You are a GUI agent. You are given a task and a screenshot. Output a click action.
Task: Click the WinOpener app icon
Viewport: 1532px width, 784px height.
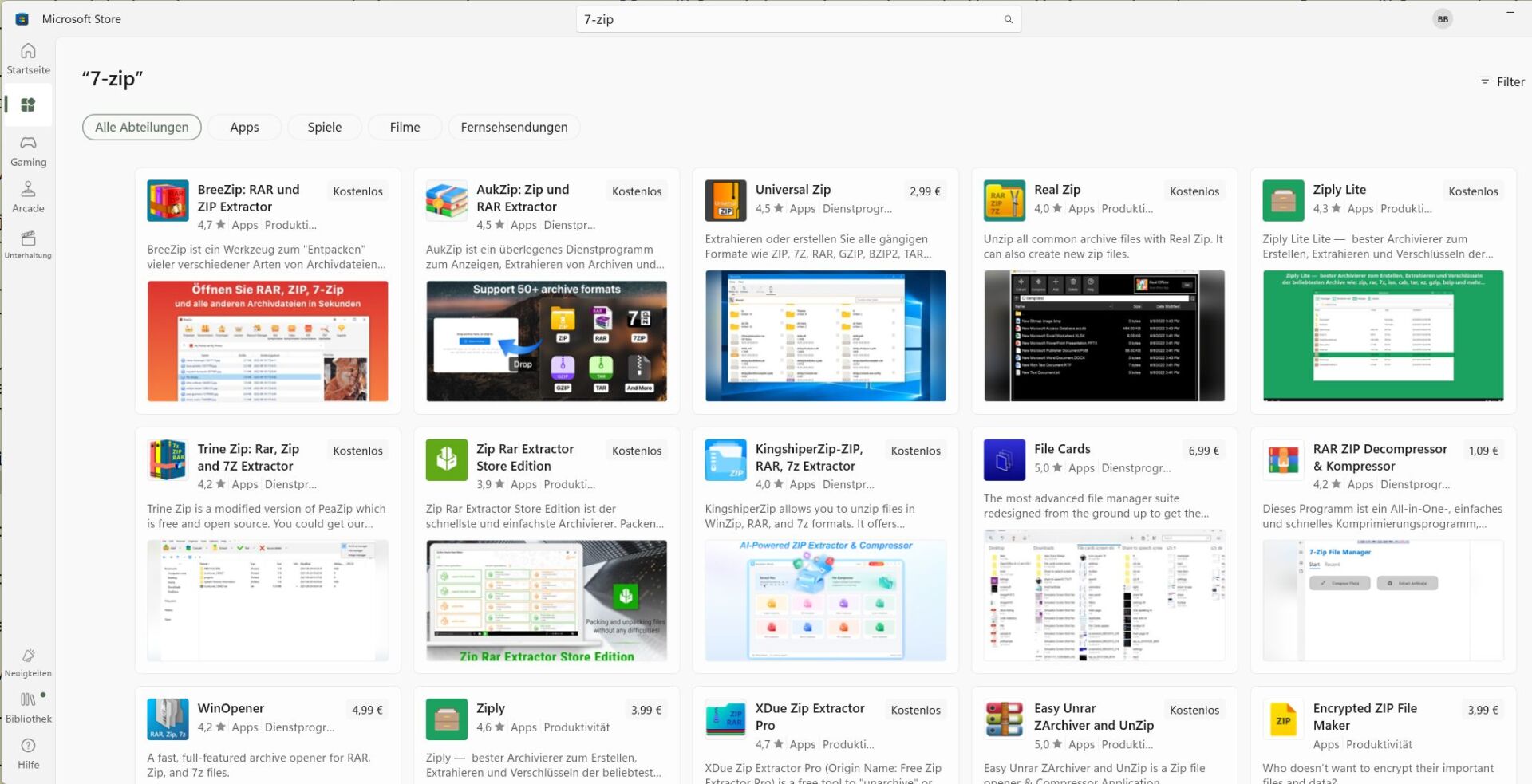[x=168, y=719]
